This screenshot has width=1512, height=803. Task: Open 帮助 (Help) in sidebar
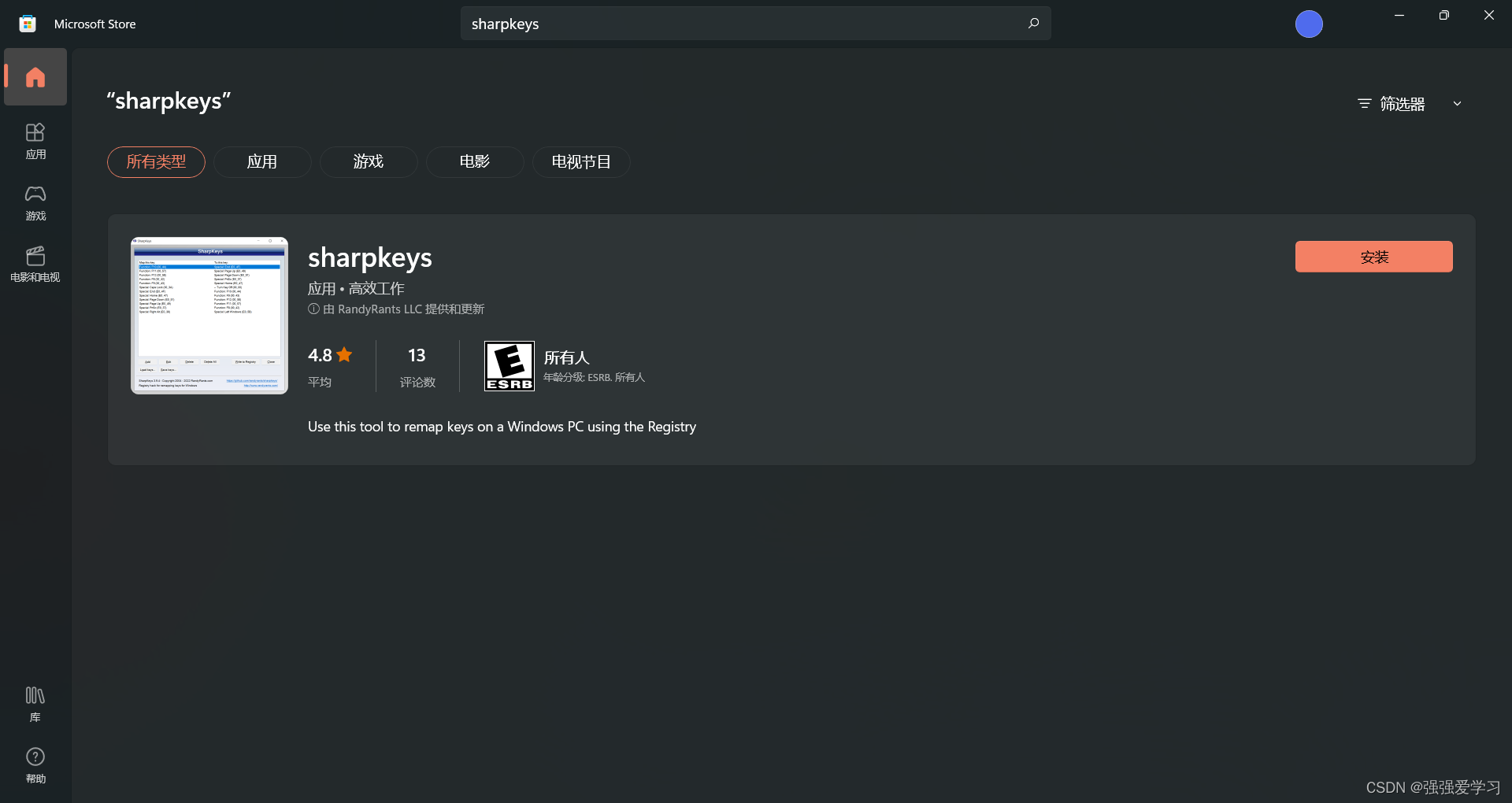[35, 765]
